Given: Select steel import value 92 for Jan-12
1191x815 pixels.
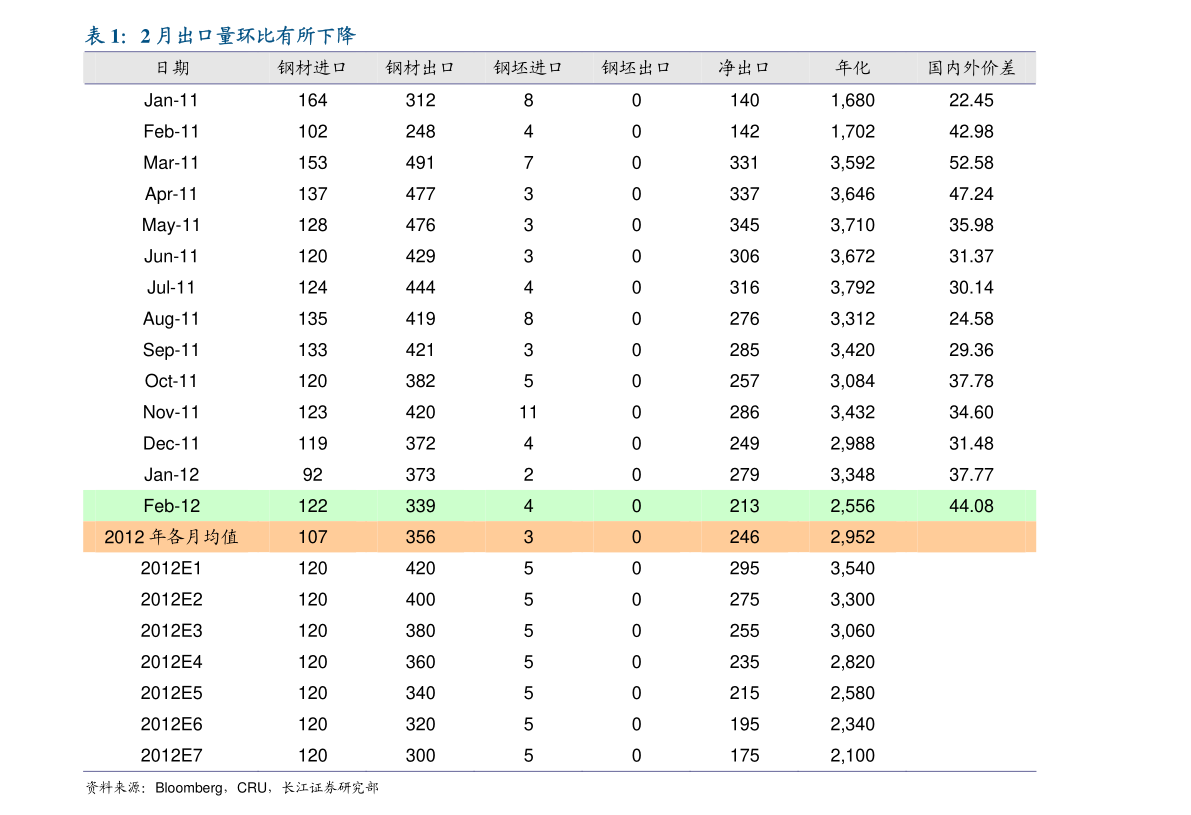Looking at the screenshot, I should click(x=312, y=475).
